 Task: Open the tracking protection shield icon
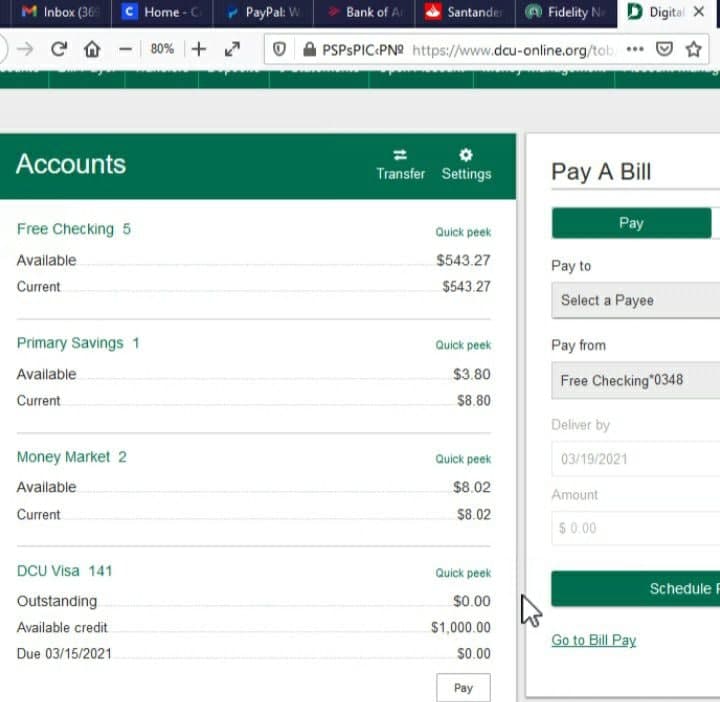(280, 49)
